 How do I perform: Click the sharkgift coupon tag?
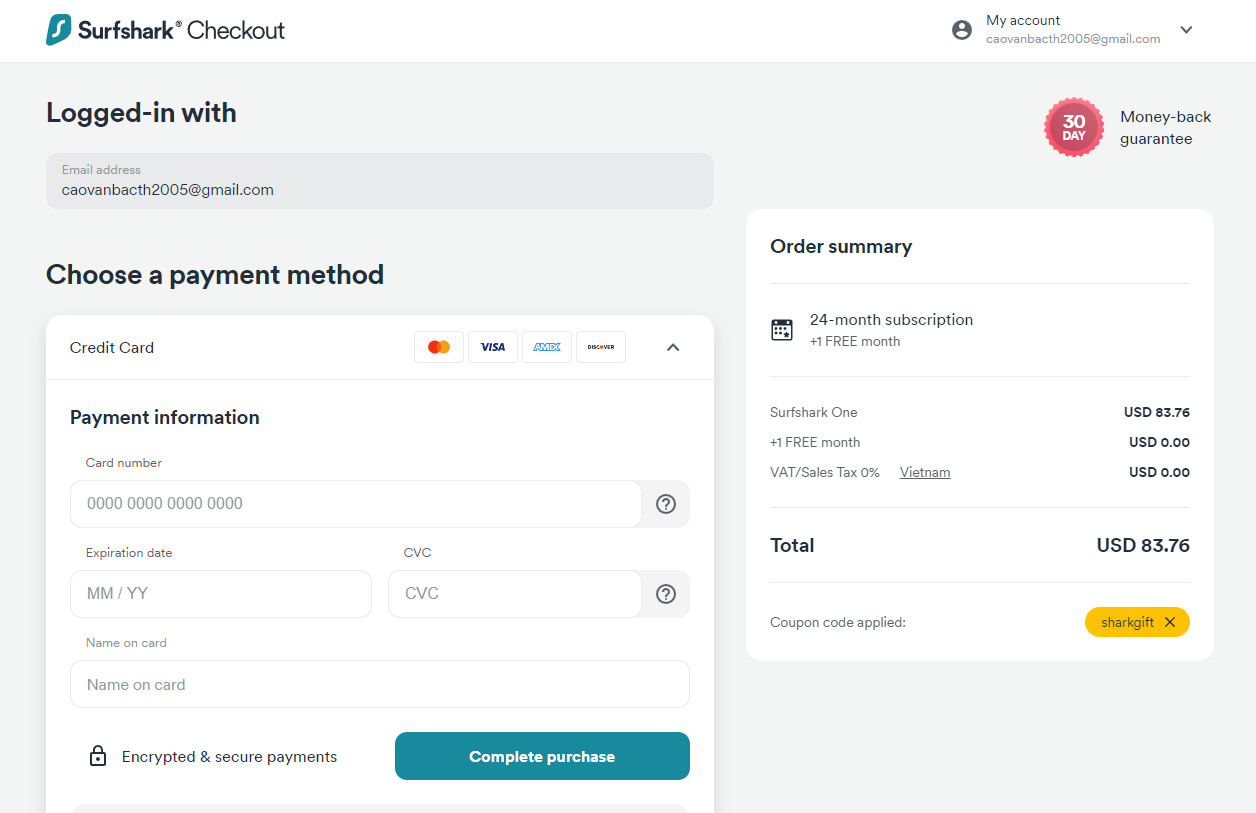1137,622
